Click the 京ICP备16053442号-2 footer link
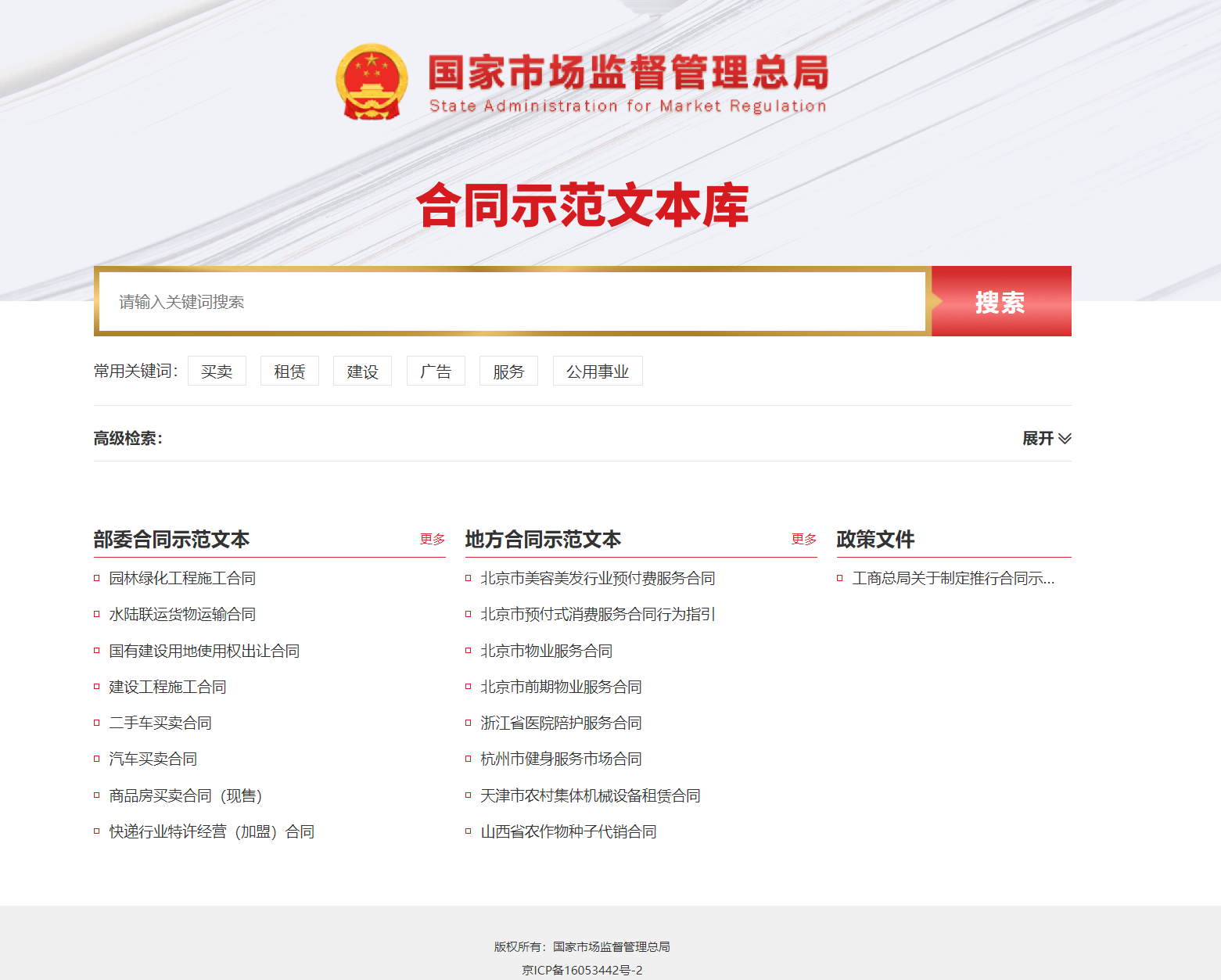This screenshot has height=980, width=1221. [582, 970]
